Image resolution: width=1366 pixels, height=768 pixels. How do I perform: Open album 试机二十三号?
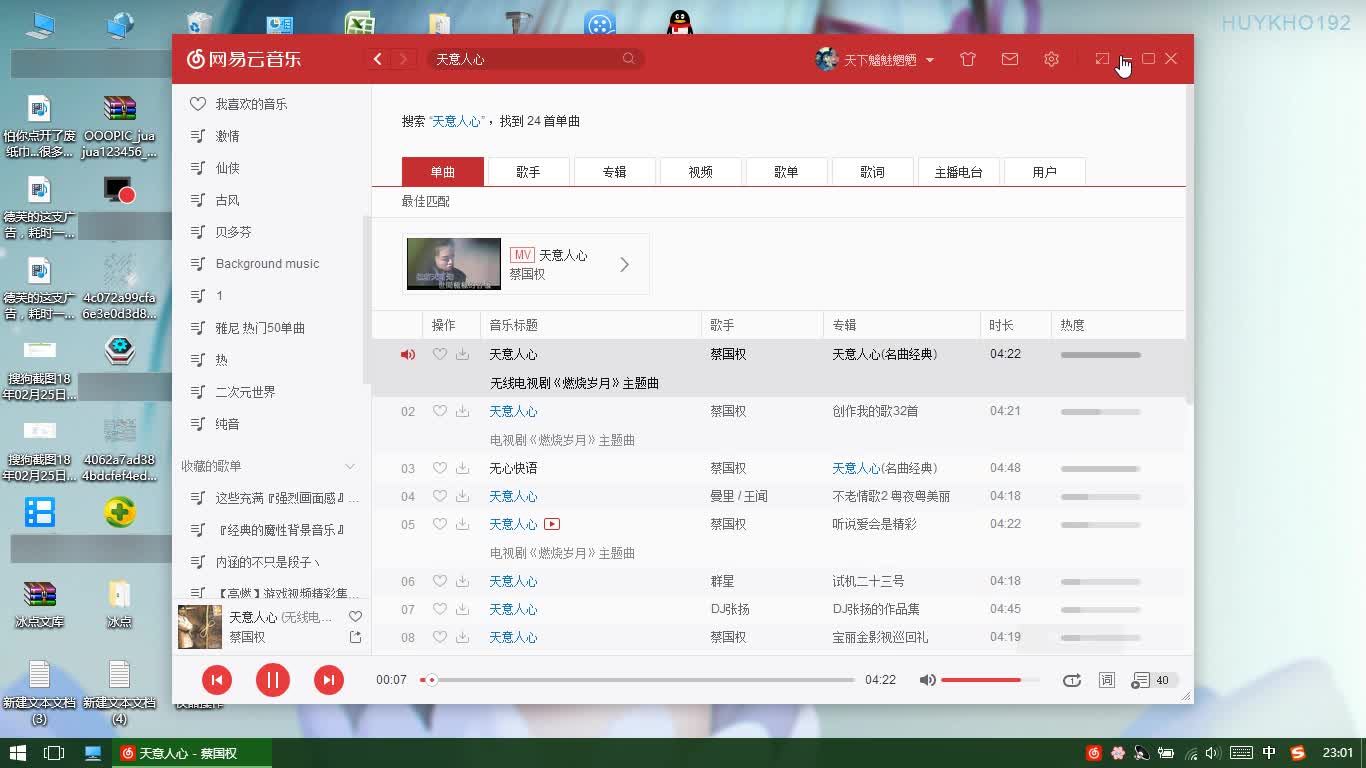click(868, 581)
